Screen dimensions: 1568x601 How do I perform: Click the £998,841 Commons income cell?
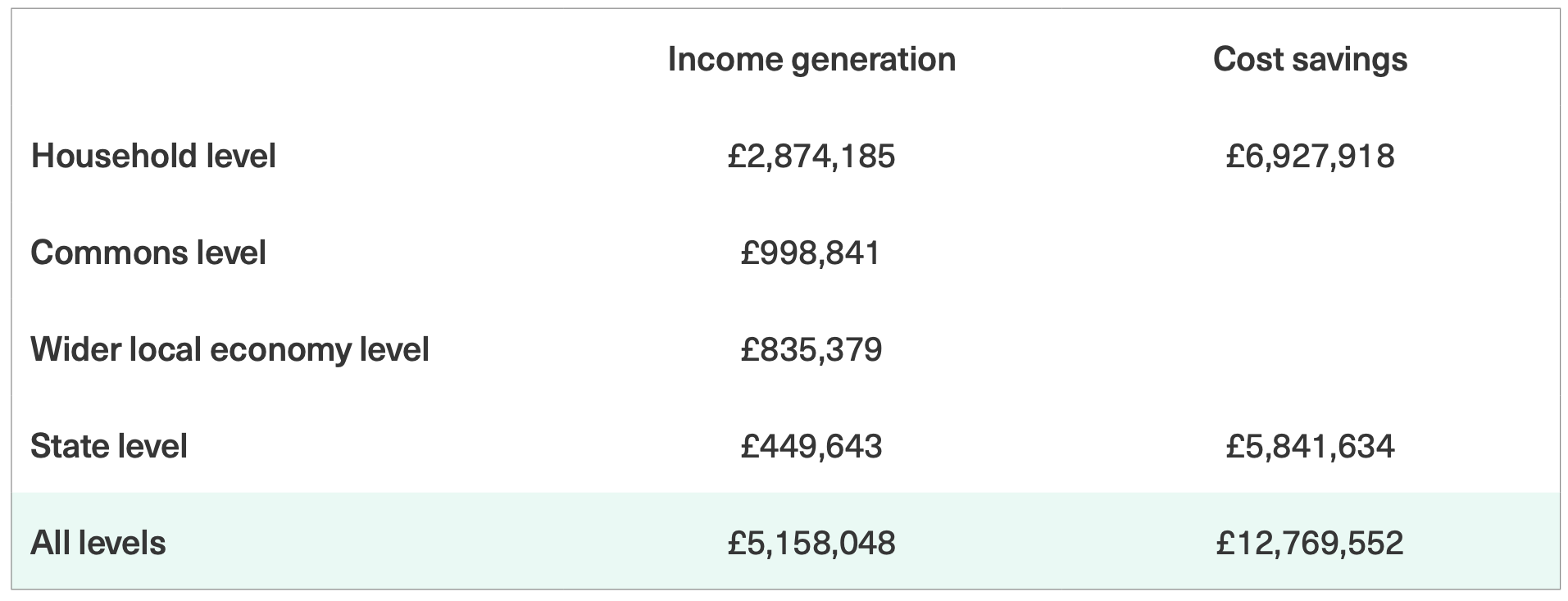pyautogui.click(x=811, y=253)
